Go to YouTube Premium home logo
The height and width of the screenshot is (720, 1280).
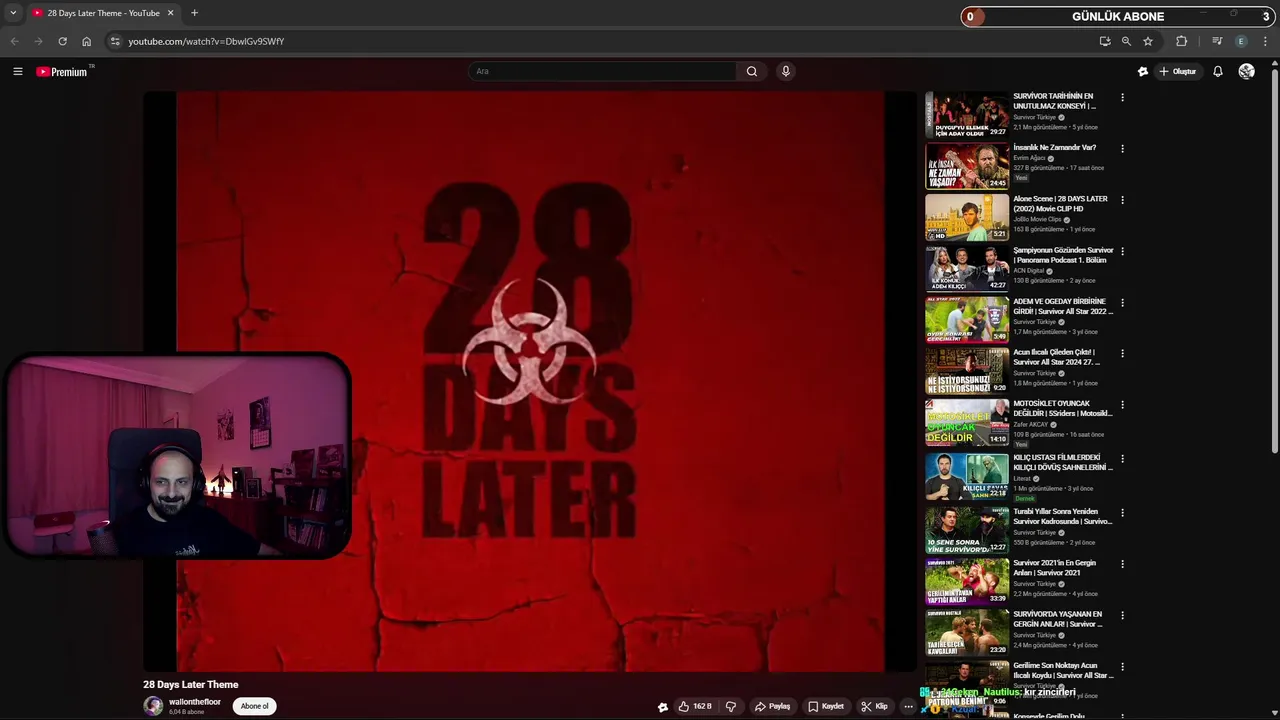(x=63, y=72)
